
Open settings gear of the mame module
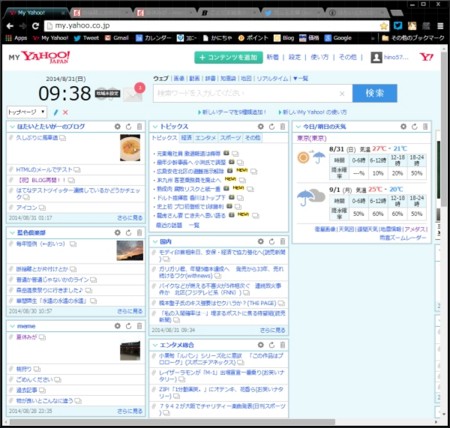pyautogui.click(x=117, y=326)
